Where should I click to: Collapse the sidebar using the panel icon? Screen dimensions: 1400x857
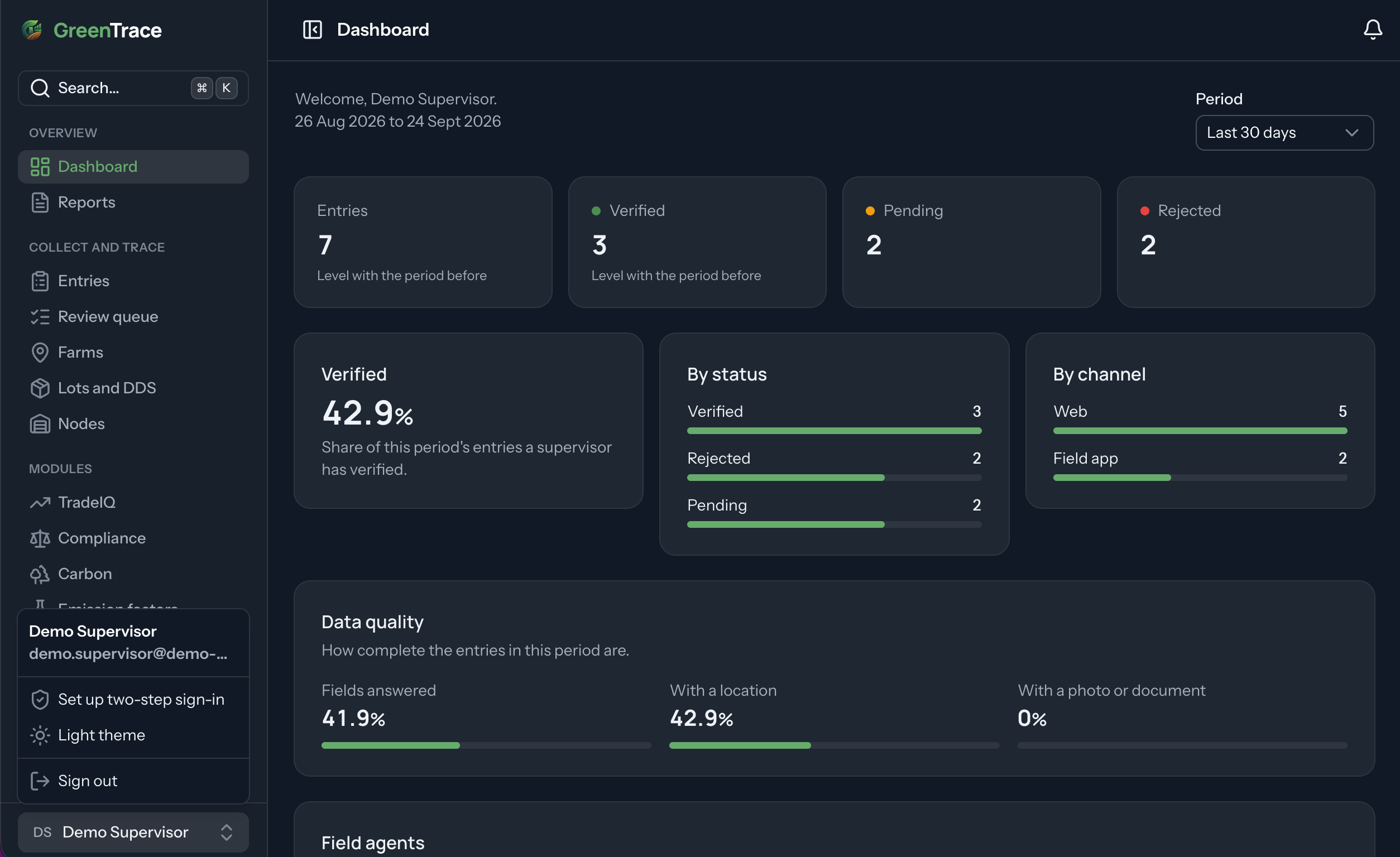click(313, 30)
